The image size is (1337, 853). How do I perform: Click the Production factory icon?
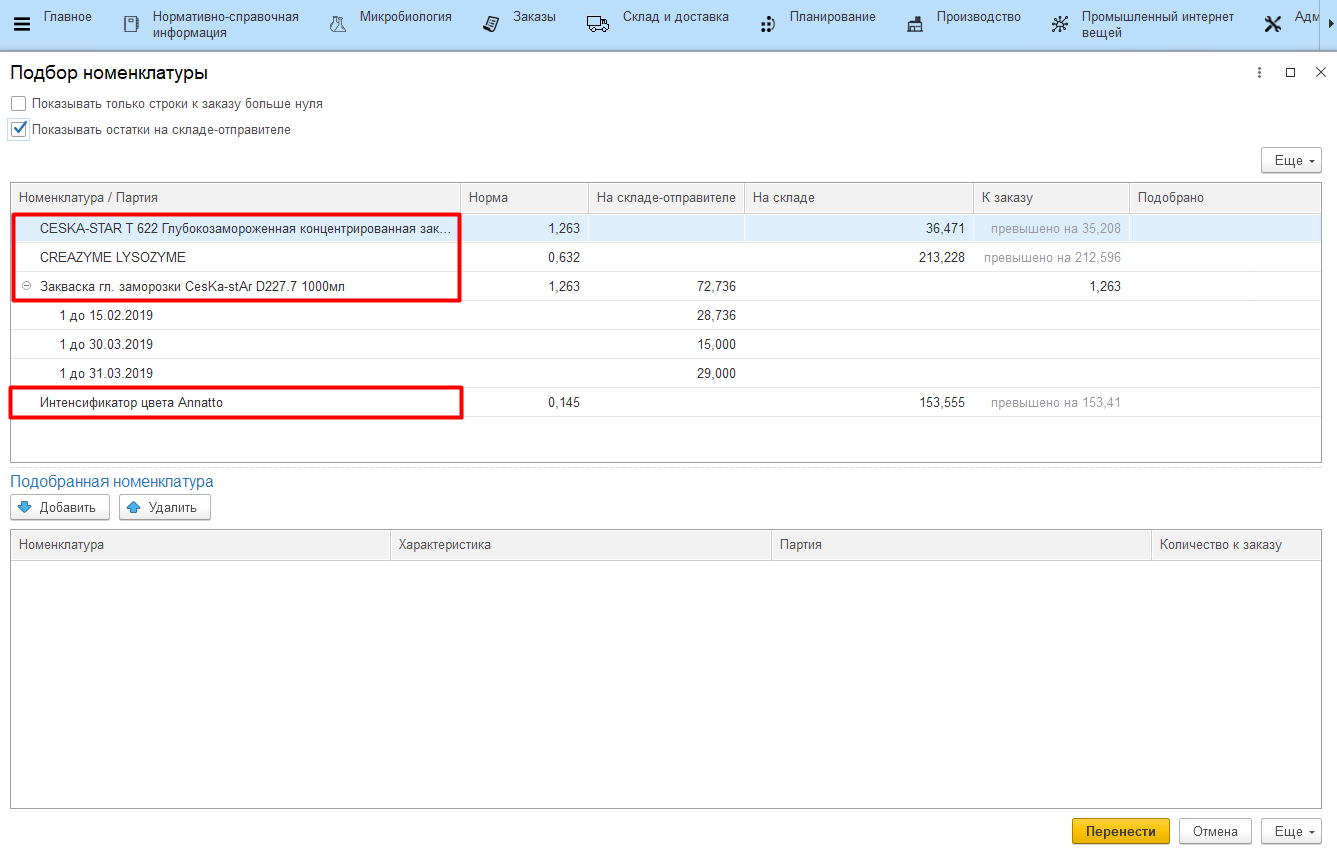915,24
